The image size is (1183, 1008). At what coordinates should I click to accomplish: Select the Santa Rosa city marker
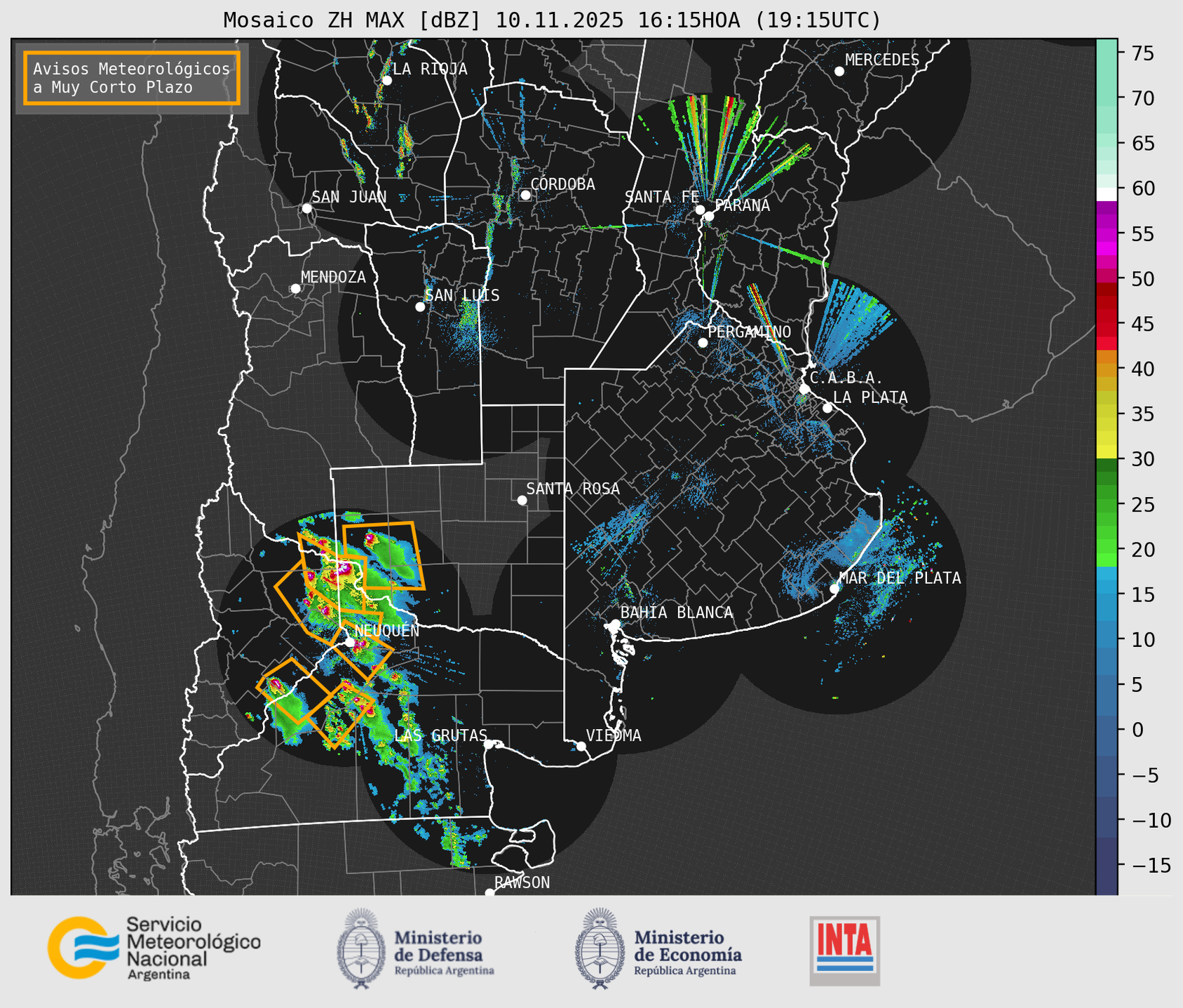522,500
